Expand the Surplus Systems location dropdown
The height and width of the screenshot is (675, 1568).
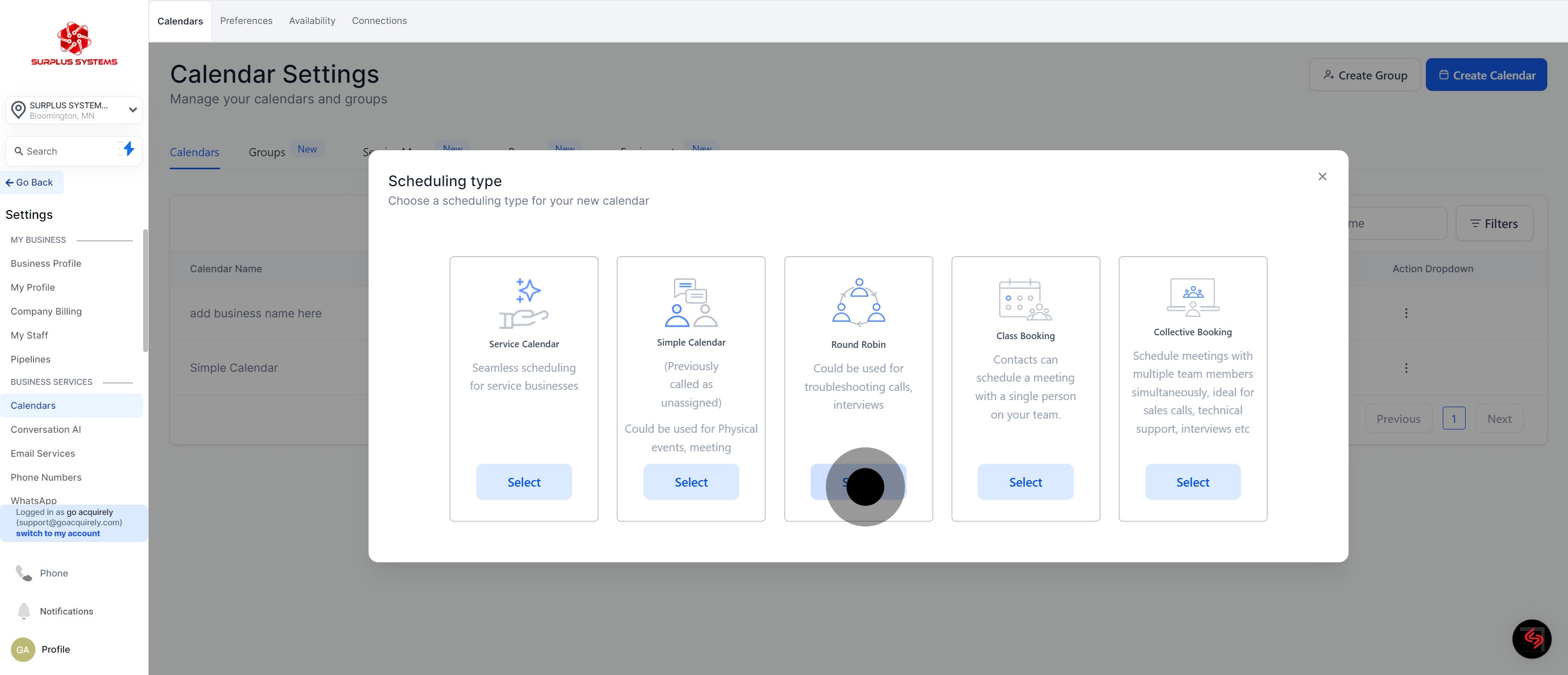[x=132, y=109]
